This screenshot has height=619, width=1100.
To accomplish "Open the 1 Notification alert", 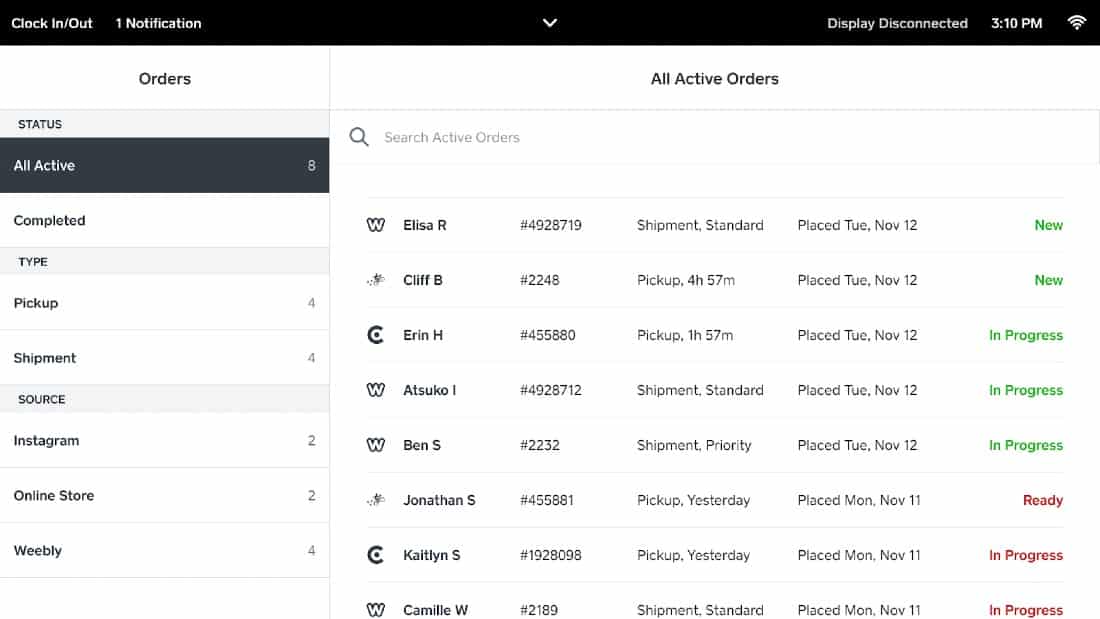I will click(158, 23).
